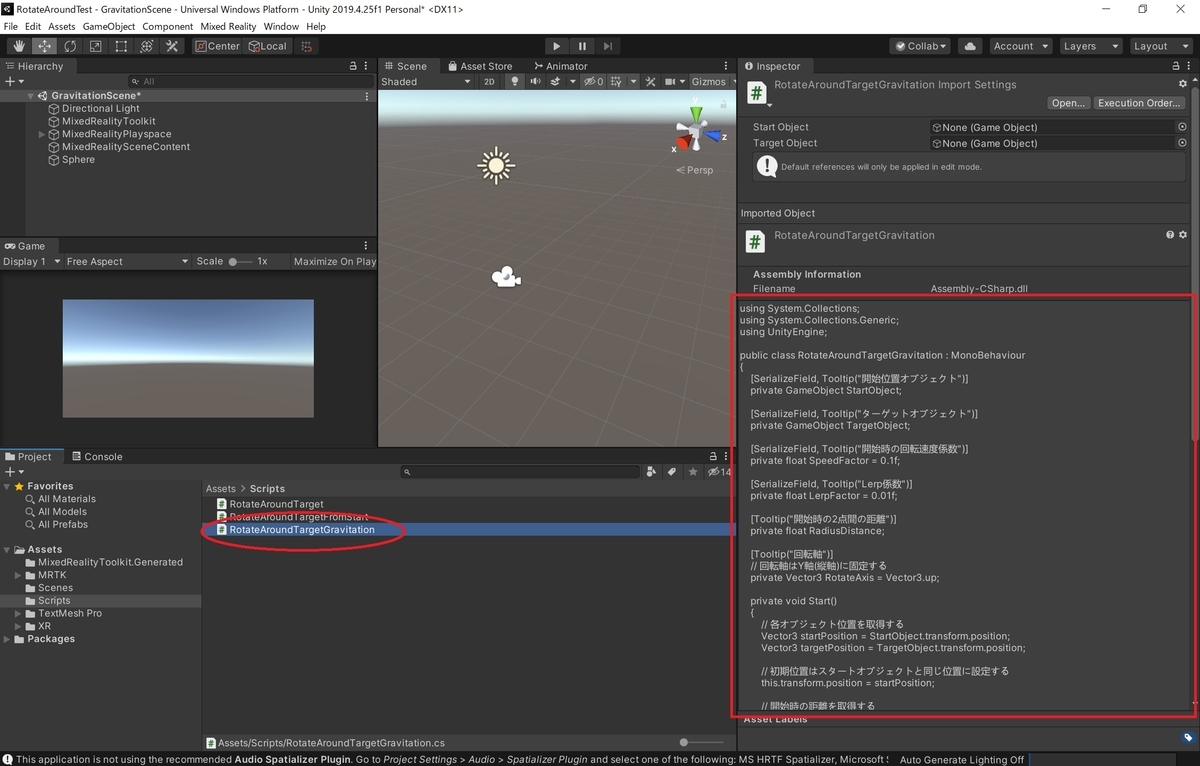Screen dimensions: 1200x766
Task: Expand MRTK folder in Project
Action: click(x=18, y=575)
